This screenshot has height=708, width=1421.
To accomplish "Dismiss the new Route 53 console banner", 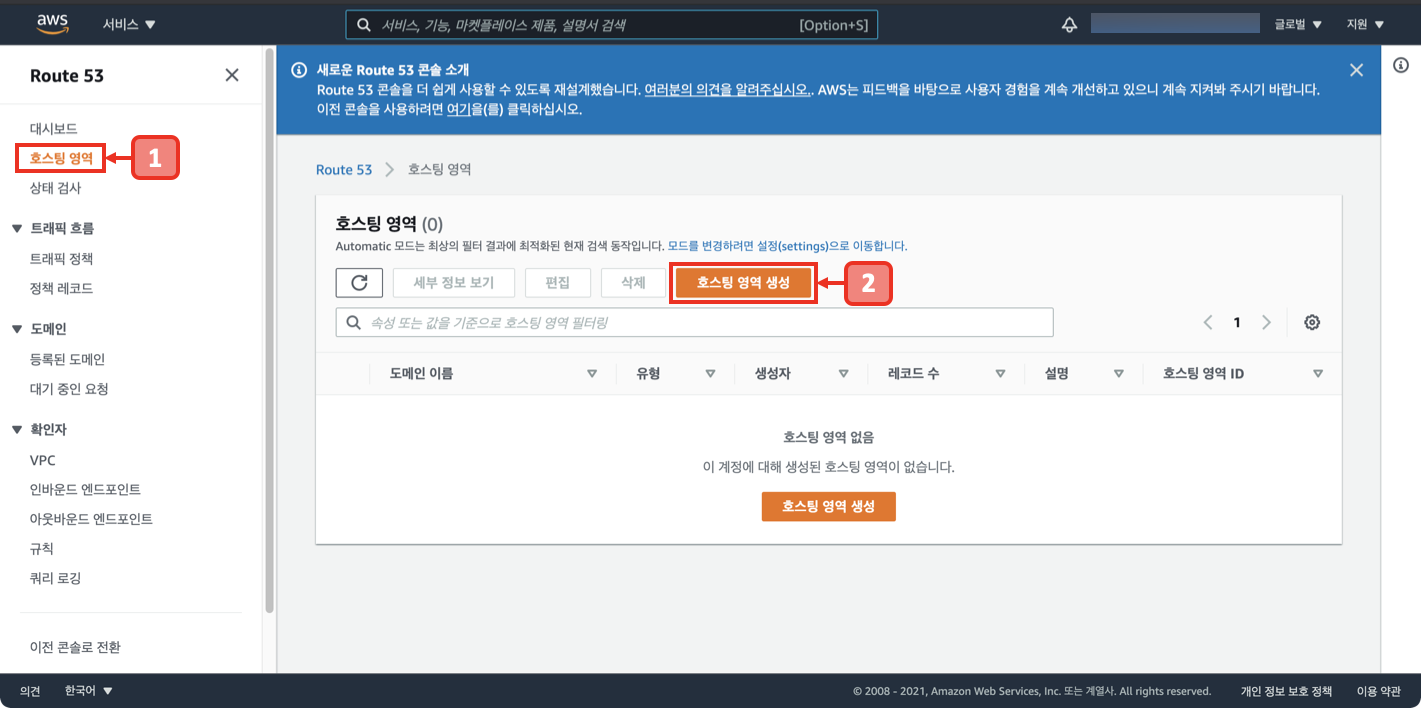I will click(x=1356, y=70).
